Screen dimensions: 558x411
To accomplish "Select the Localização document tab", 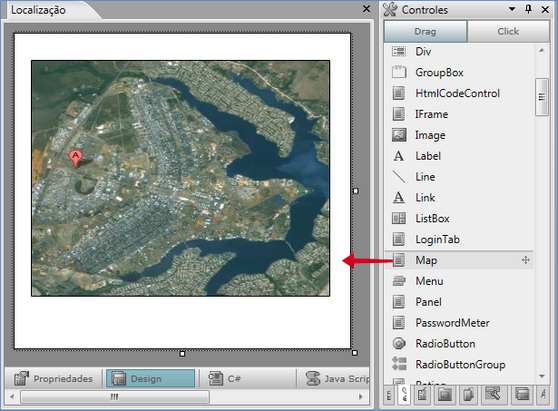I will pyautogui.click(x=38, y=10).
